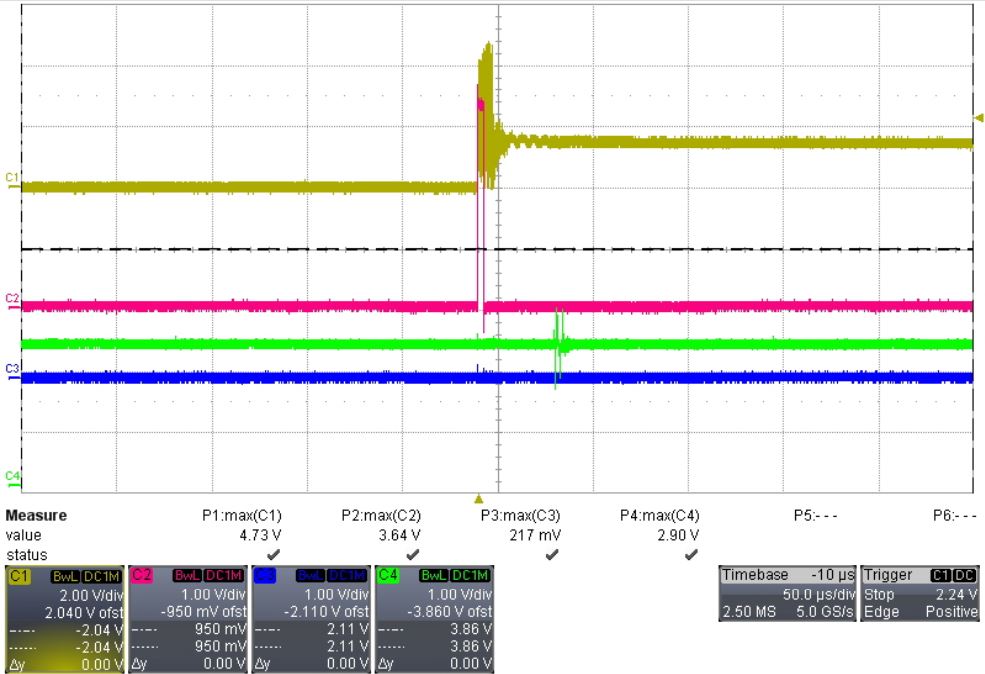Open the Measure setup label
The image size is (985, 674).
point(36,516)
